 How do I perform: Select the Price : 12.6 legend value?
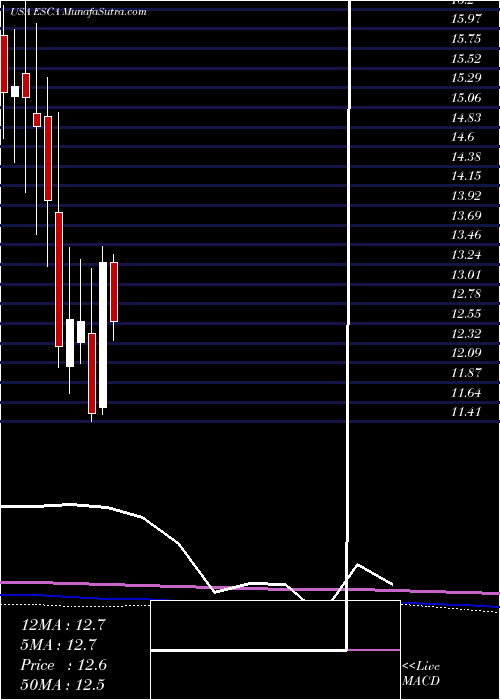[x=63, y=665]
